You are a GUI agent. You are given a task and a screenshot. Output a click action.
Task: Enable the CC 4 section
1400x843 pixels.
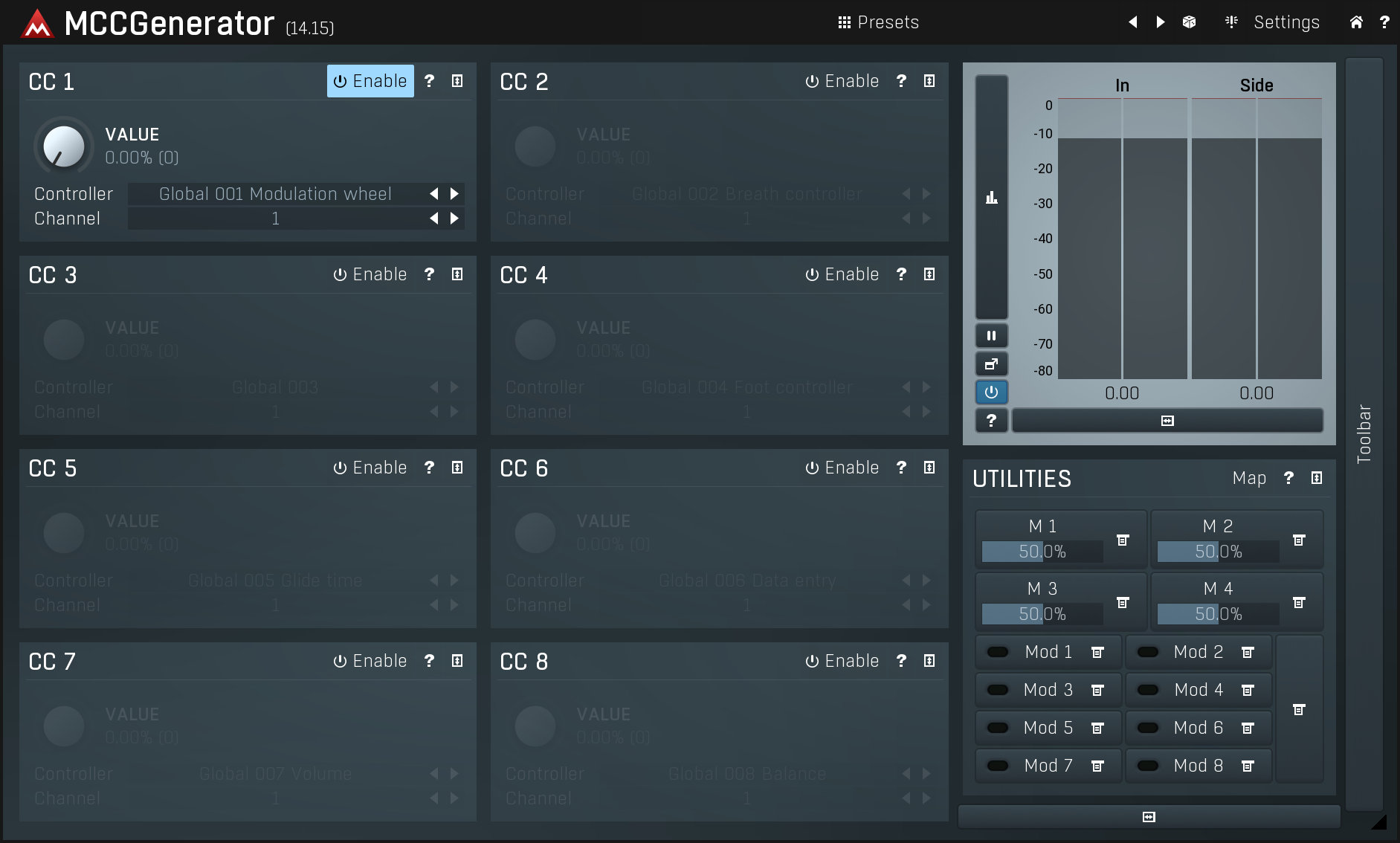[x=842, y=274]
